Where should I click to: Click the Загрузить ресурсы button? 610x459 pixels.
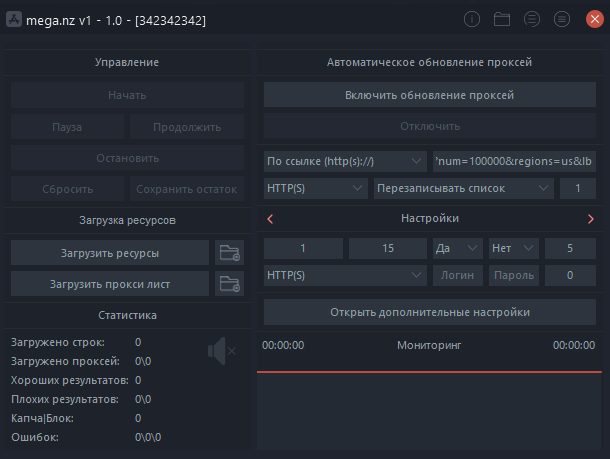(x=110, y=252)
